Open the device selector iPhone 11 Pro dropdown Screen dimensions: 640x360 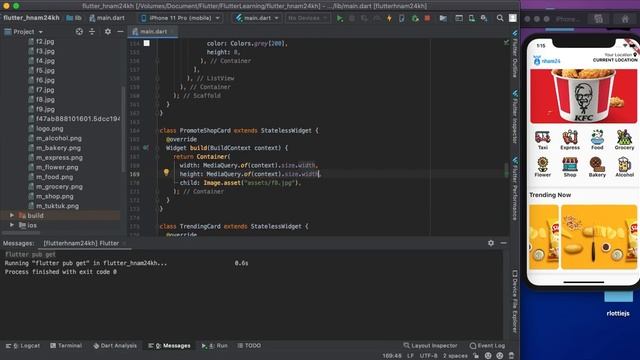click(x=180, y=18)
